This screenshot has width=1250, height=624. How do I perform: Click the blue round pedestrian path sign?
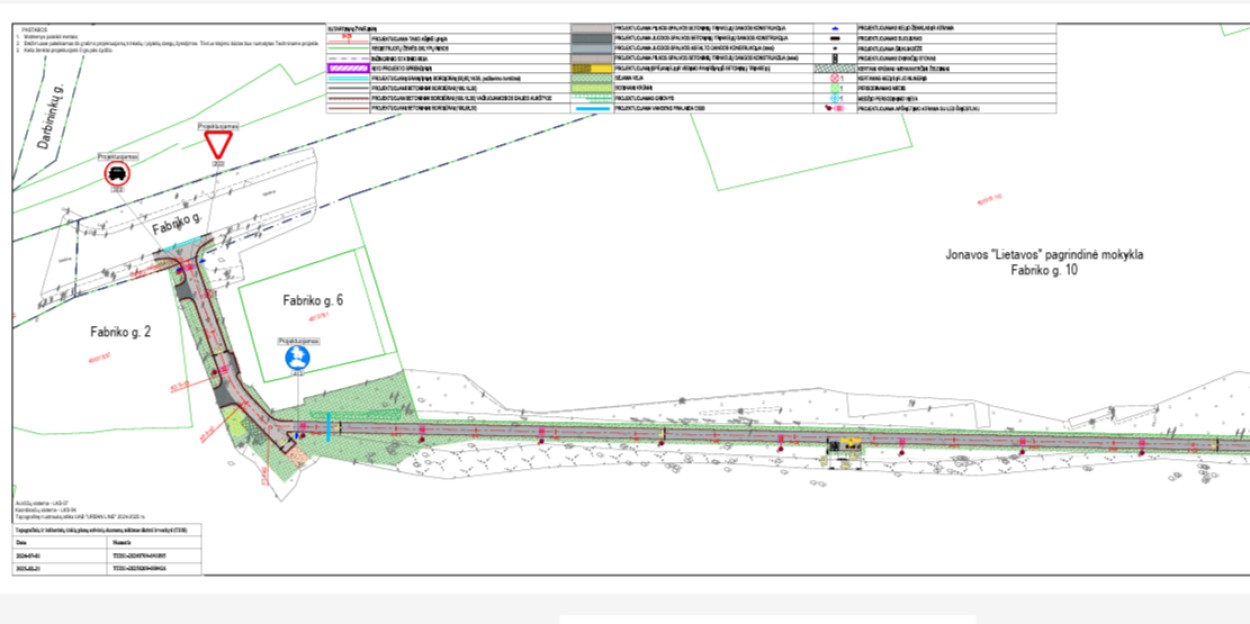(x=297, y=358)
